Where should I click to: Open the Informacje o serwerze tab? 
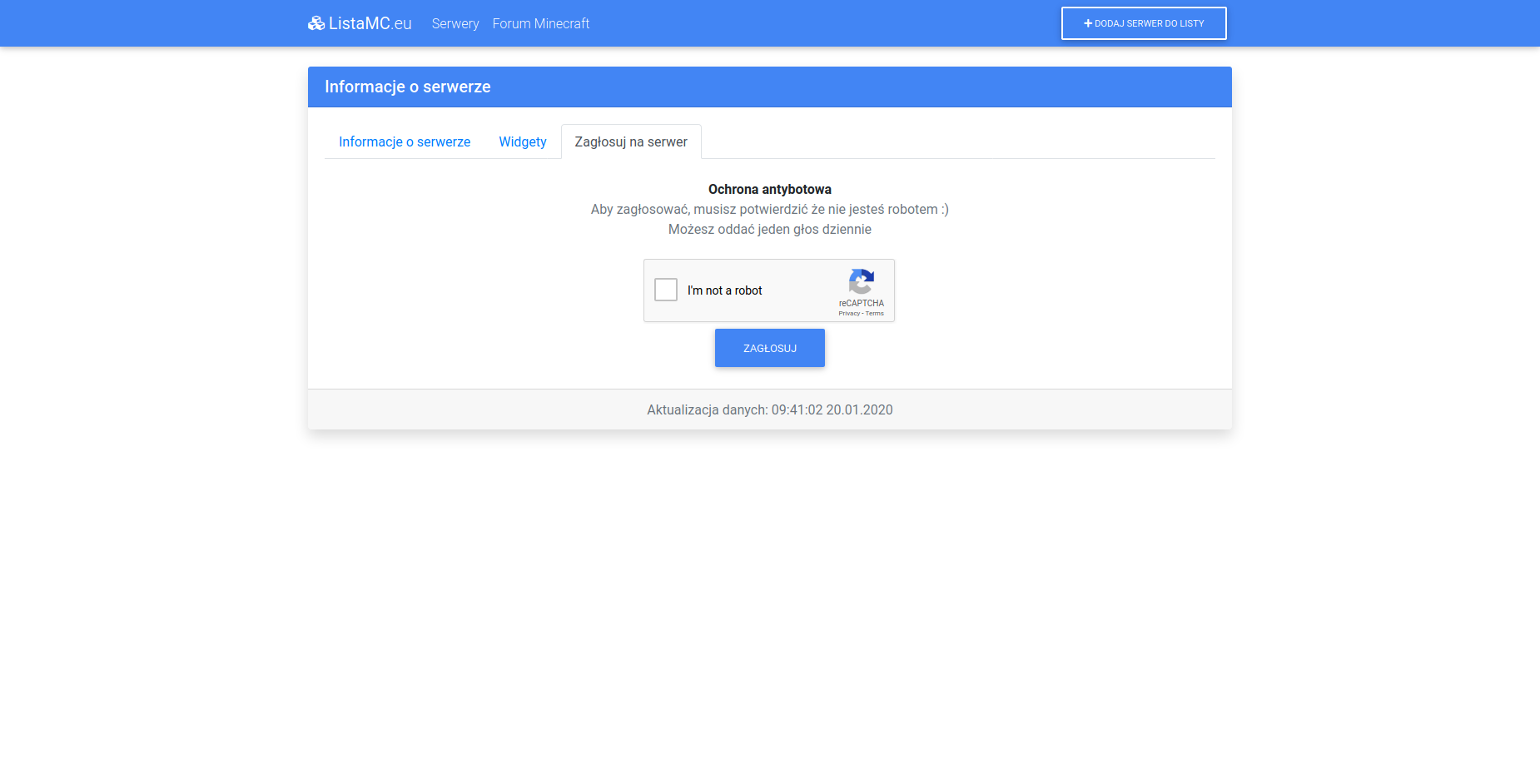coord(405,142)
